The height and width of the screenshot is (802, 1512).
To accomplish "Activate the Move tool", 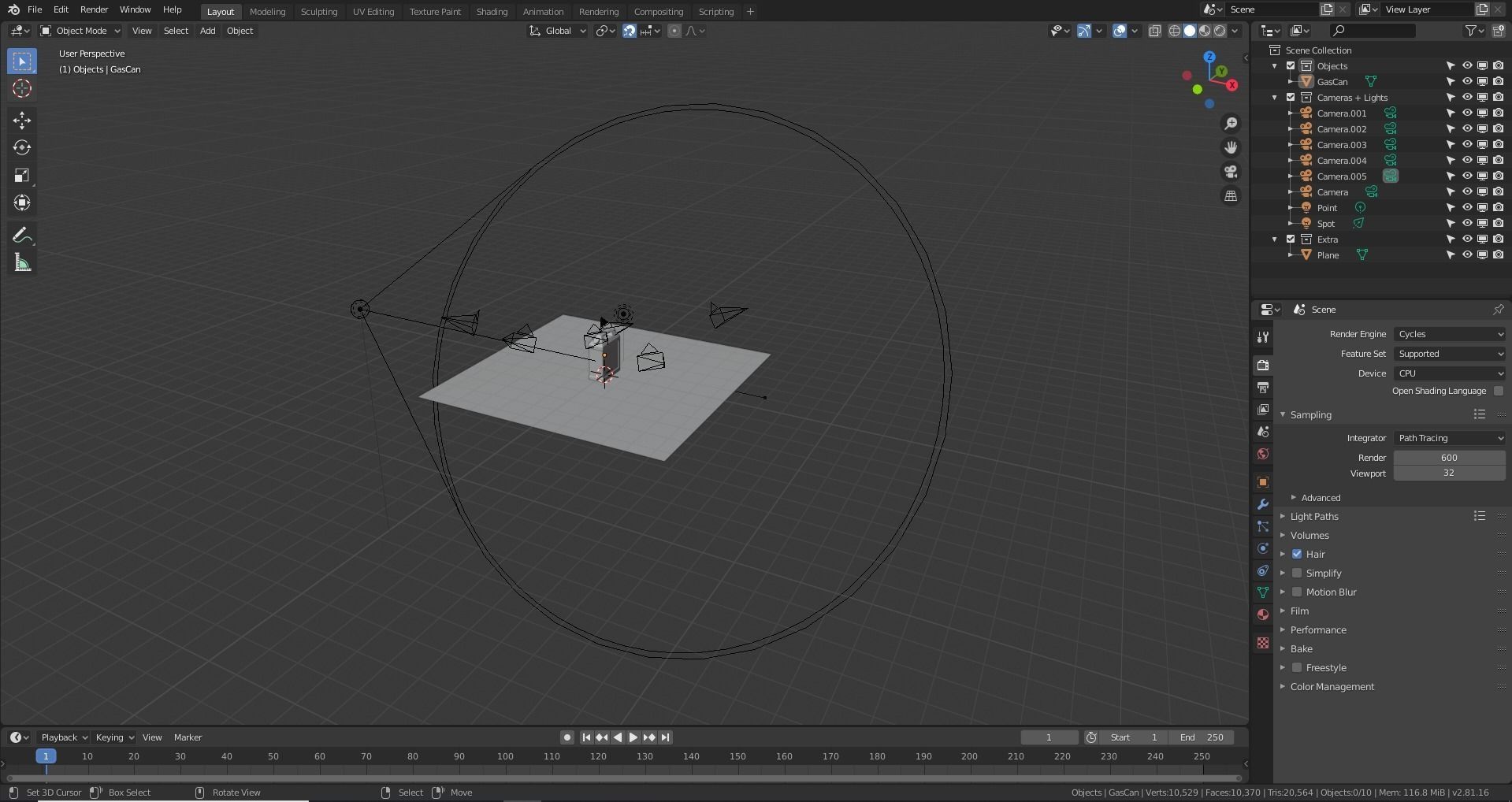I will click(22, 120).
